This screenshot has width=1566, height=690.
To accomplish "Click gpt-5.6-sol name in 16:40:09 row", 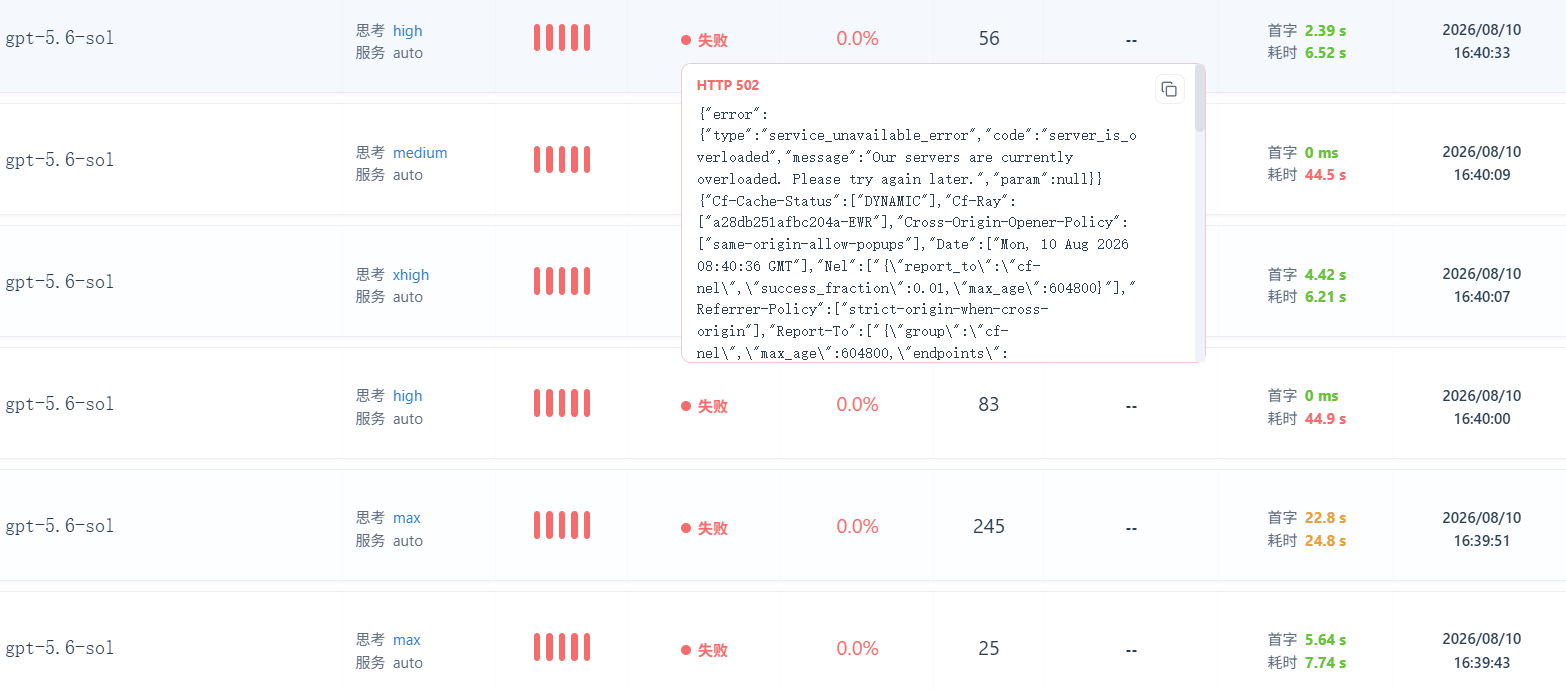I will [x=60, y=160].
